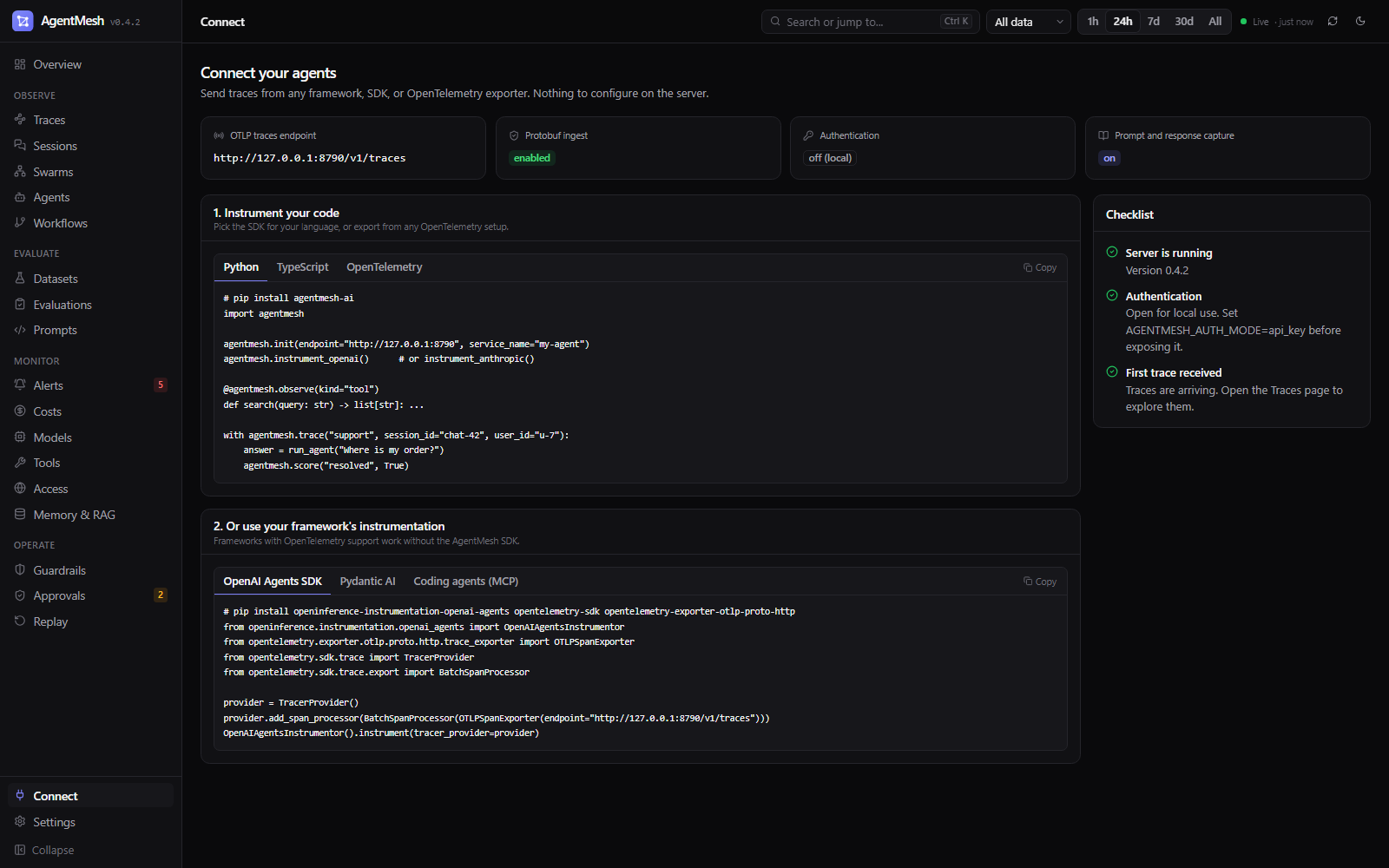Click the Authentication key icon in card
This screenshot has height=868, width=1389.
coord(808,135)
